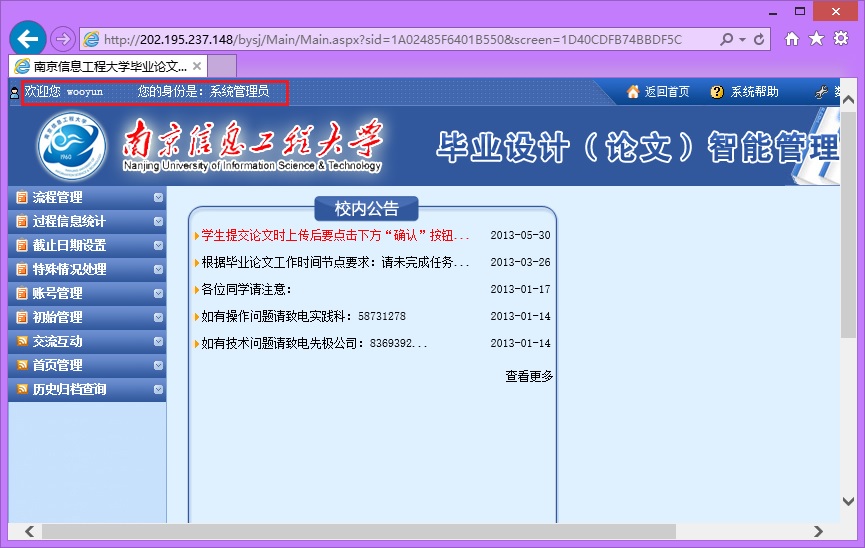Click the IE page icon in address bar
Image resolution: width=865 pixels, height=548 pixels.
[x=91, y=39]
